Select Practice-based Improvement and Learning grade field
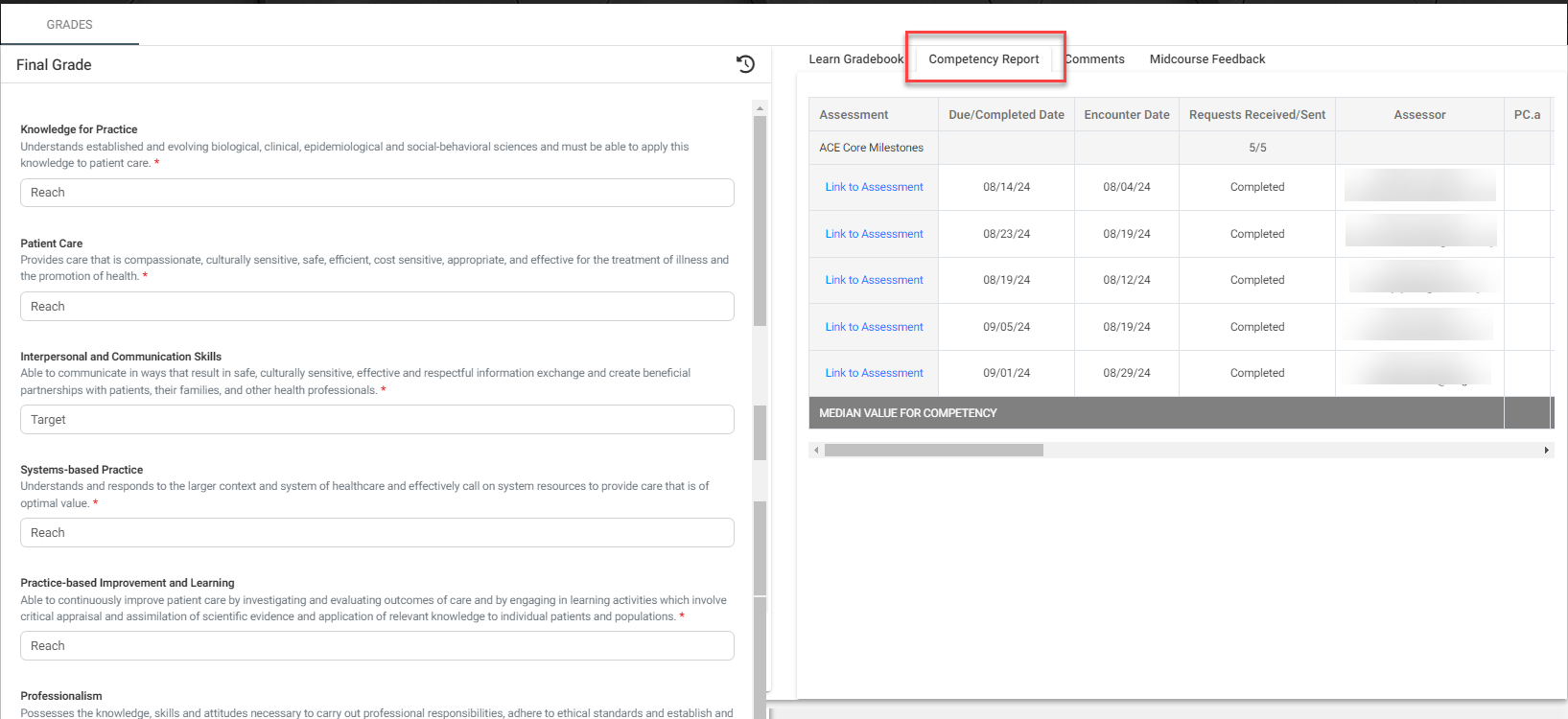Screen dimensions: 1568x719 [x=377, y=646]
